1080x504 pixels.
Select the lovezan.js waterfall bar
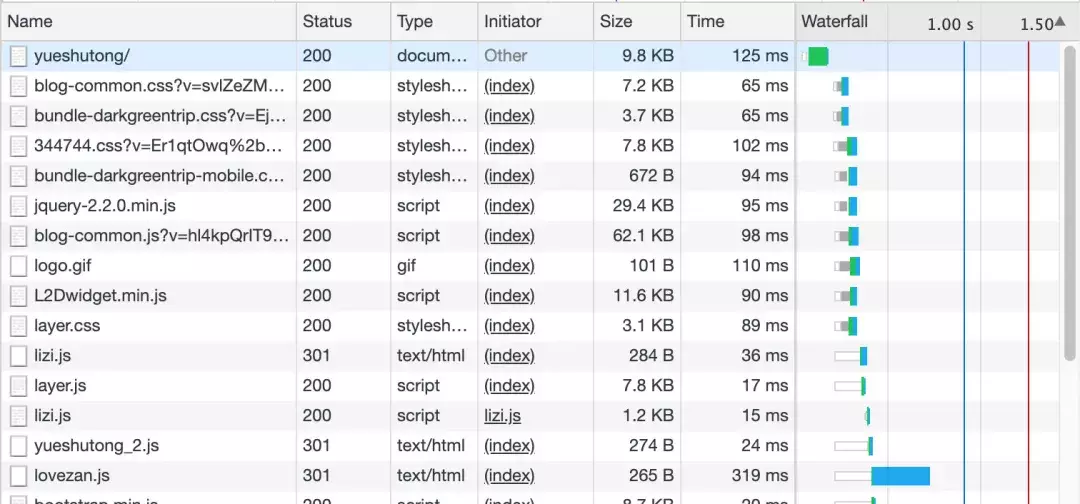click(900, 476)
